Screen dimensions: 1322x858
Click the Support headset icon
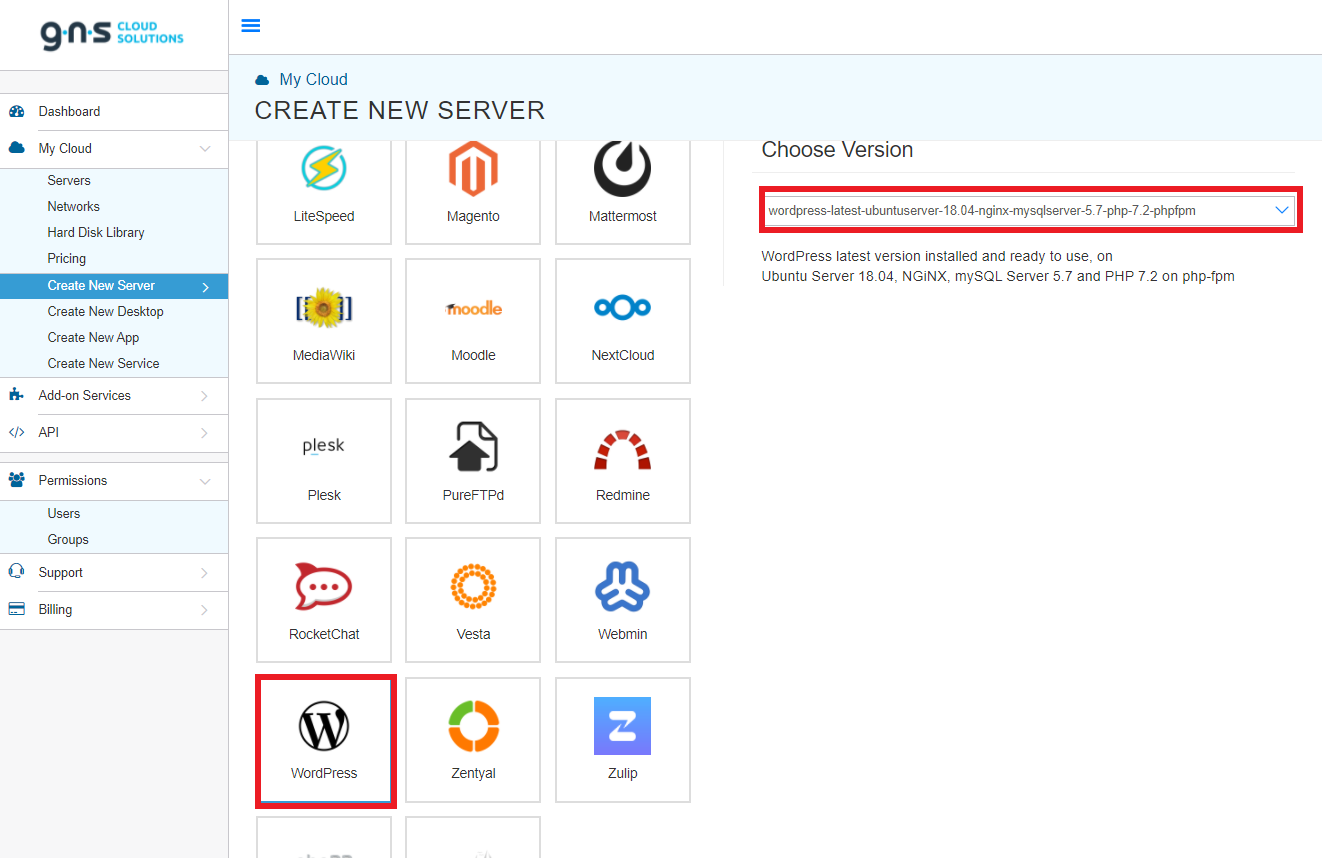tap(16, 572)
